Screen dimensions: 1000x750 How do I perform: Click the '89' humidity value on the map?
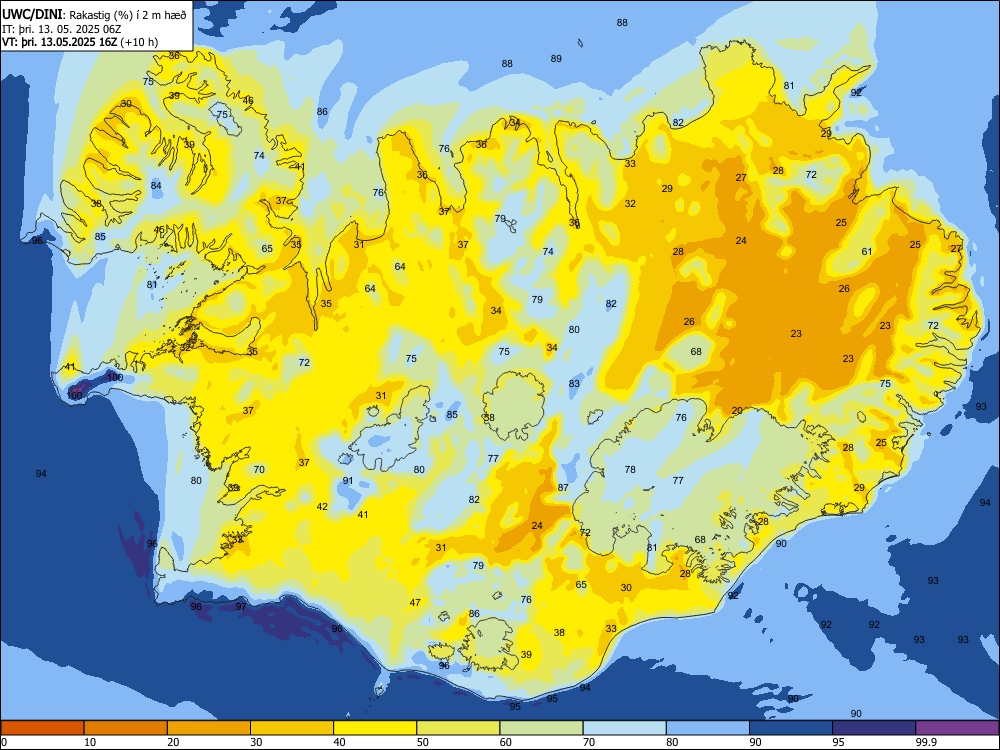tap(556, 59)
